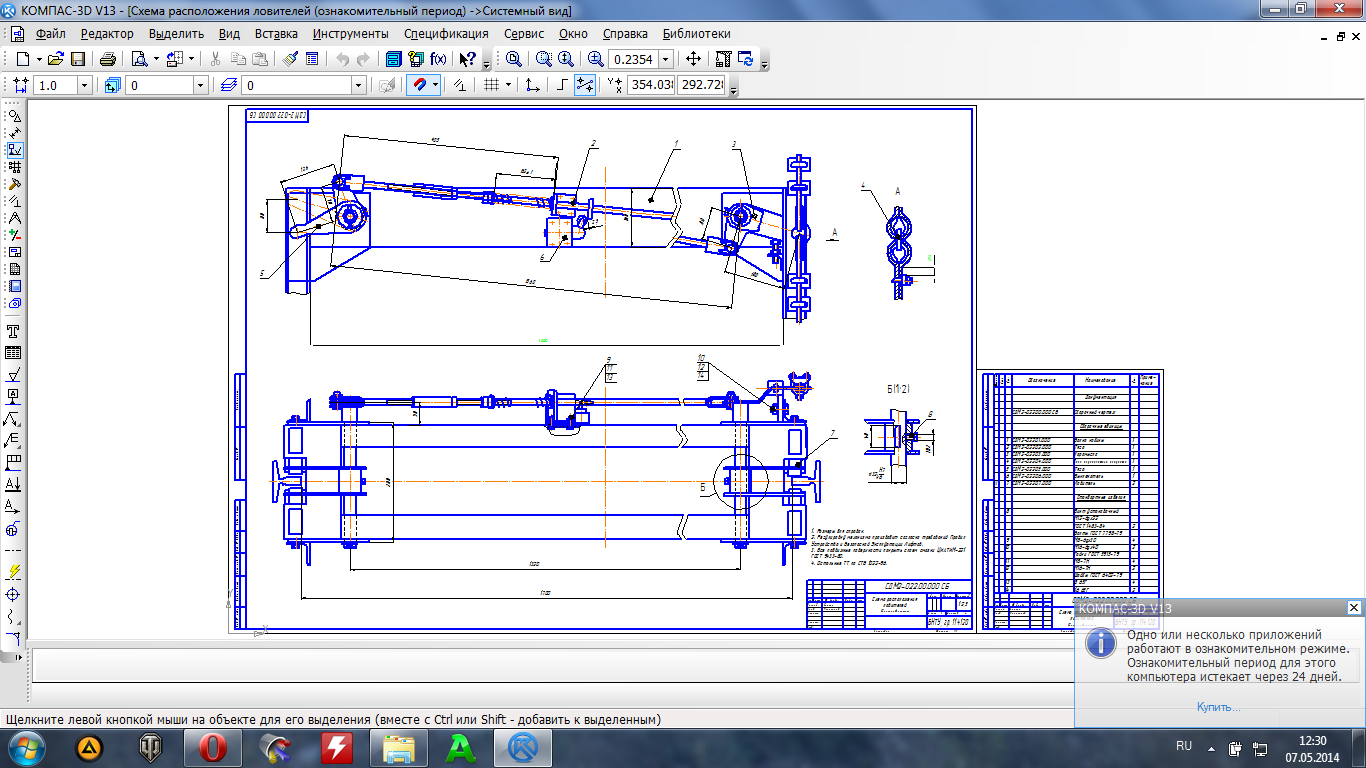
Task: Close the КОМПАС-3D V13 trial notification
Action: click(x=1354, y=608)
